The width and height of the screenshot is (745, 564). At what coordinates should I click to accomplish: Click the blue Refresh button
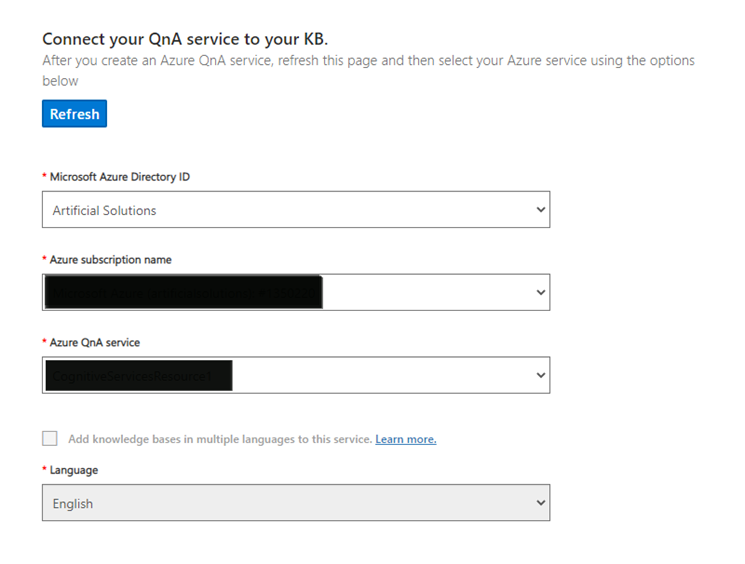[74, 114]
